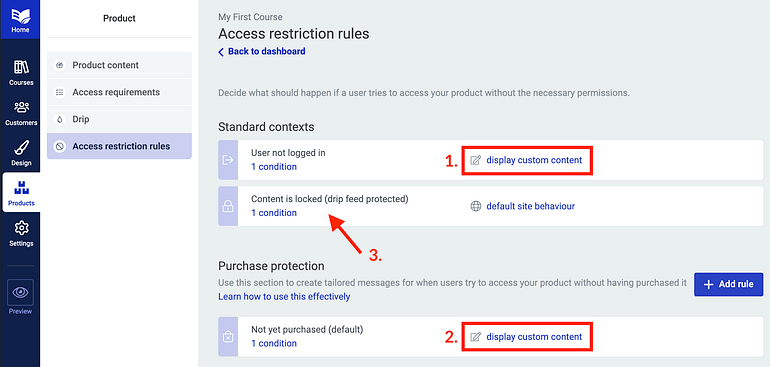Open the Settings gear icon
The image size is (770, 367).
point(21,228)
